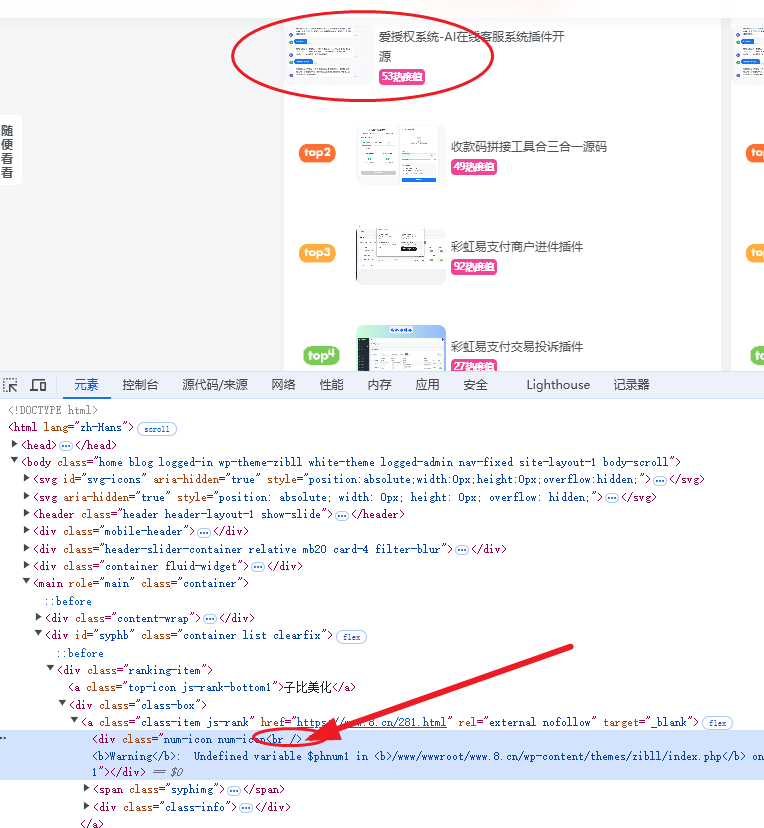Activate the inspect element picker icon
Image resolution: width=764 pixels, height=828 pixels.
coord(11,385)
